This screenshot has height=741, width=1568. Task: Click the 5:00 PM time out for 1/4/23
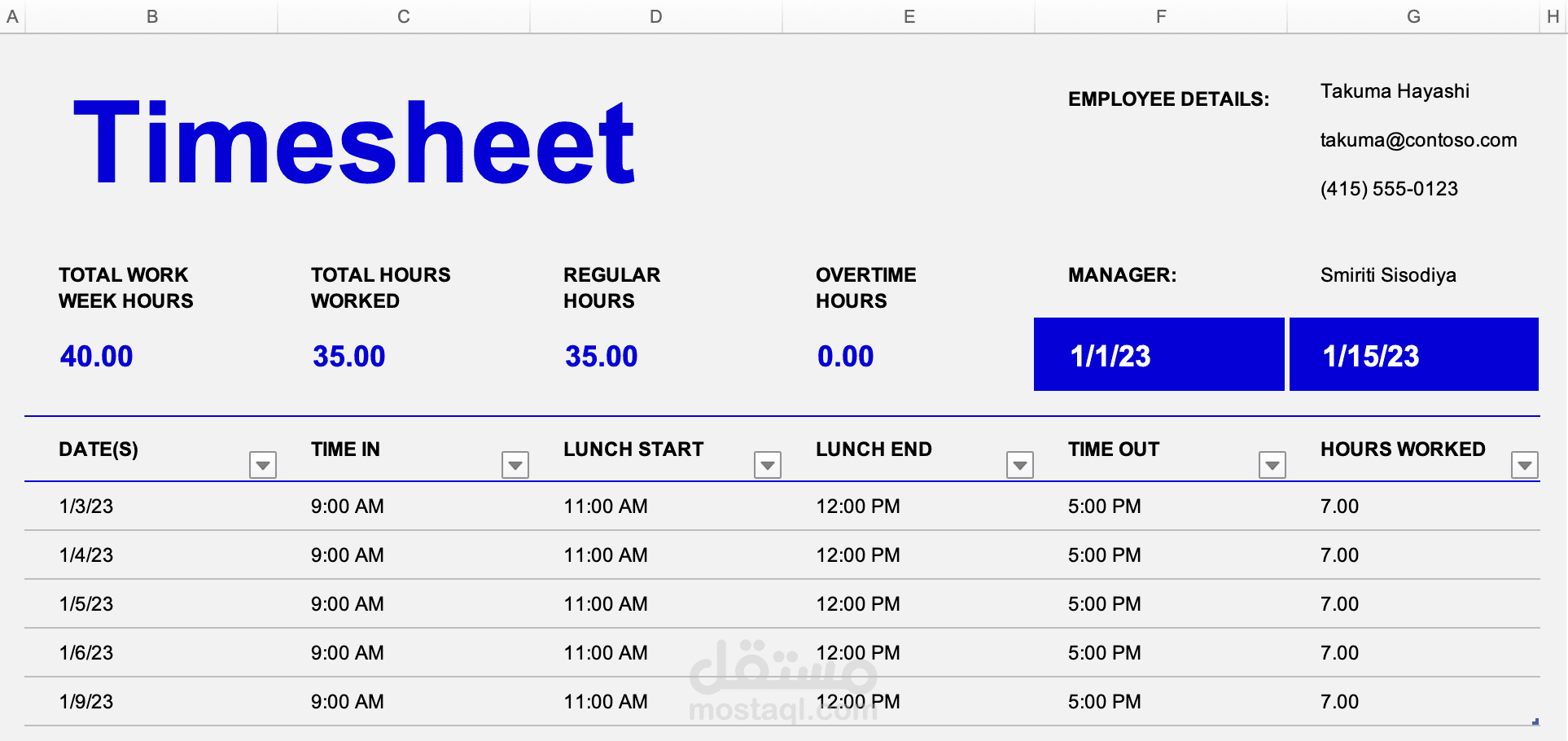click(x=1105, y=555)
